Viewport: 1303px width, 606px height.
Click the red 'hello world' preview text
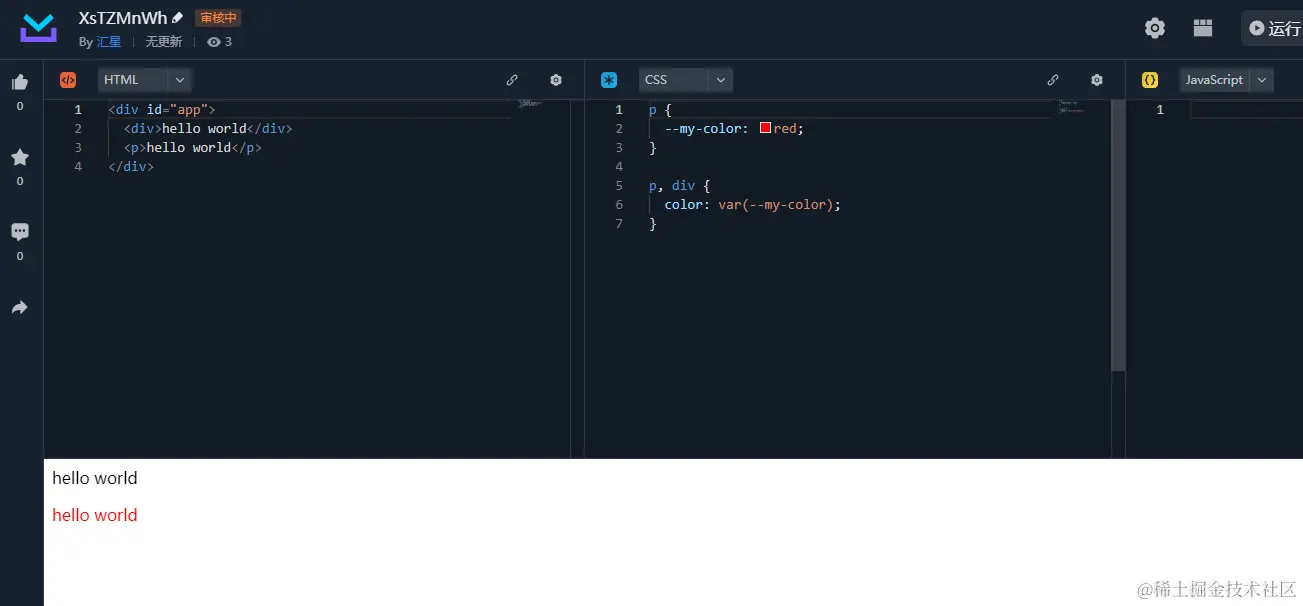(x=95, y=515)
